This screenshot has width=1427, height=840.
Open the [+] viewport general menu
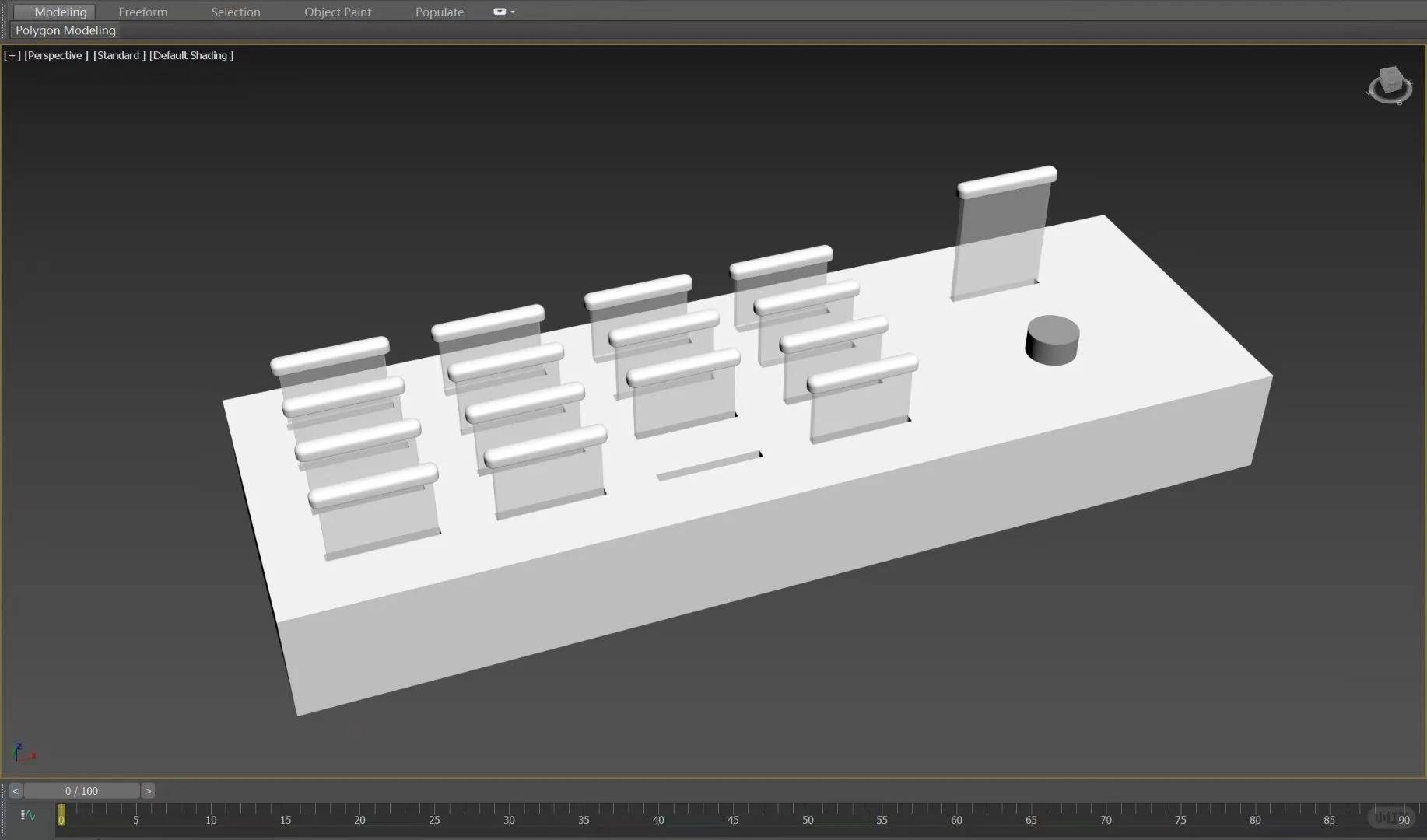coord(12,55)
